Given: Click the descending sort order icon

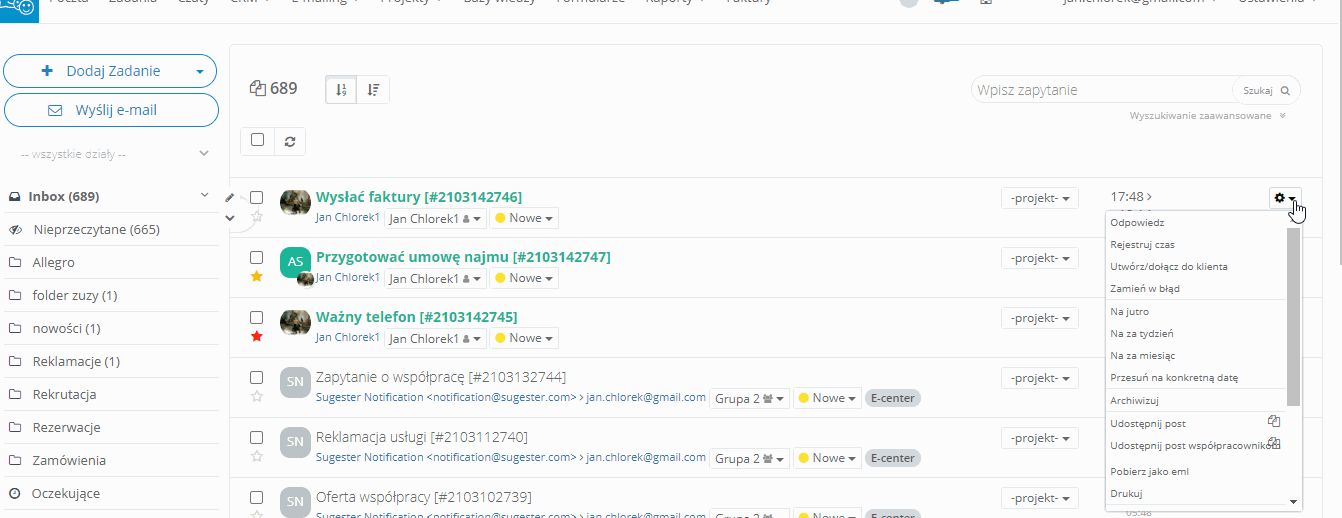Looking at the screenshot, I should coord(373,90).
